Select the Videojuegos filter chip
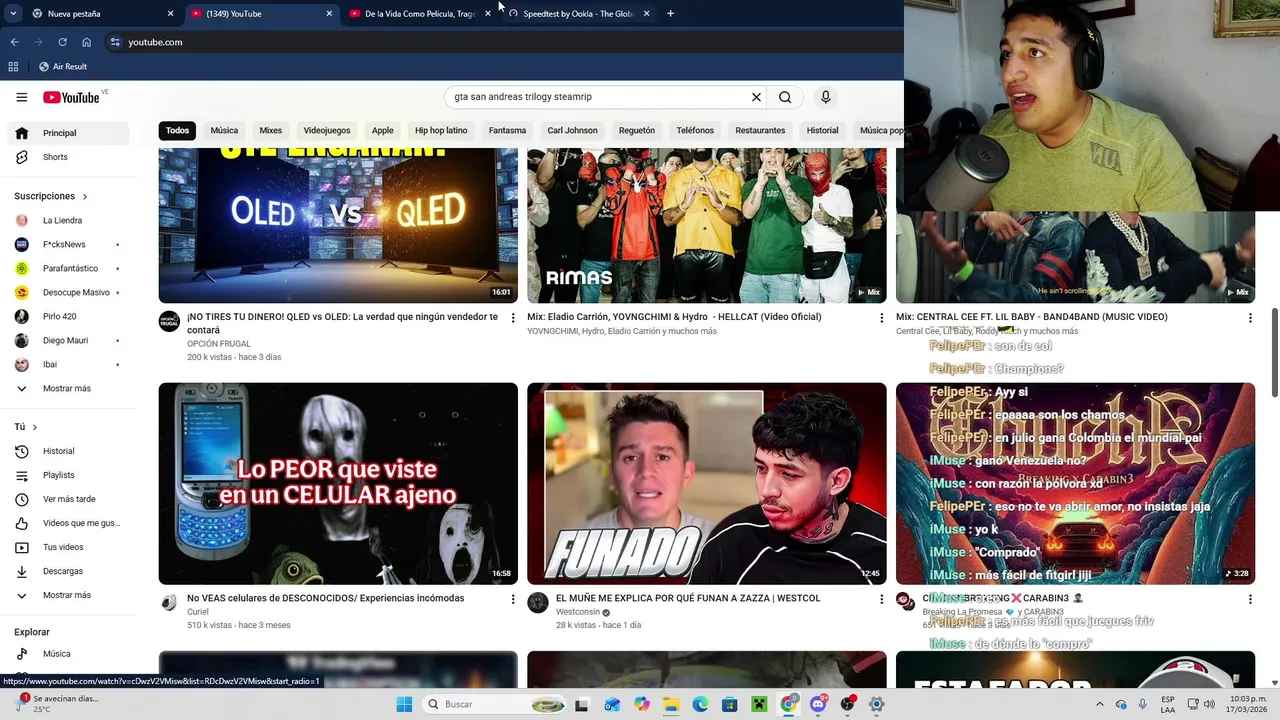The image size is (1280, 720). pos(327,130)
